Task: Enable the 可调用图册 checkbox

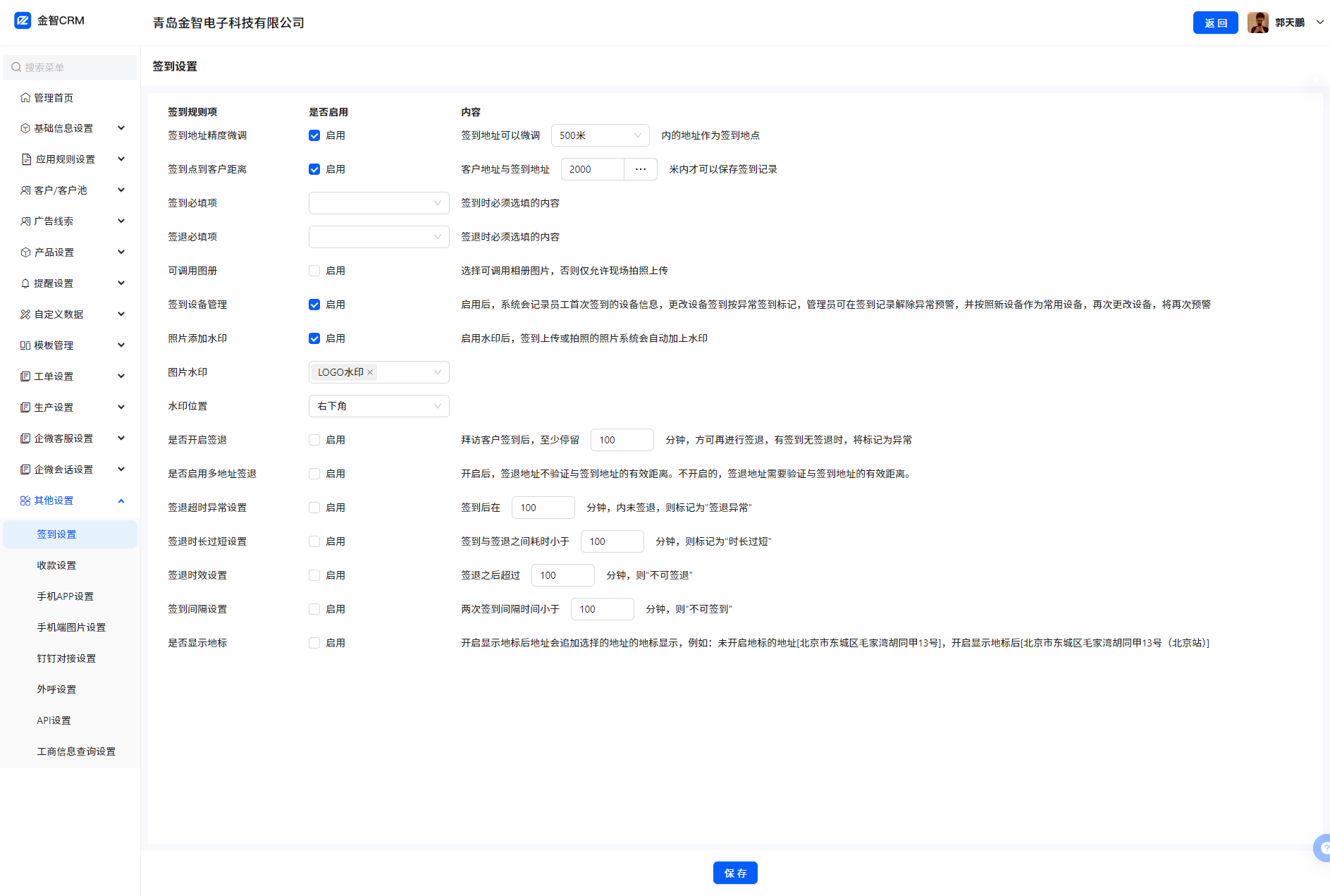Action: [314, 271]
